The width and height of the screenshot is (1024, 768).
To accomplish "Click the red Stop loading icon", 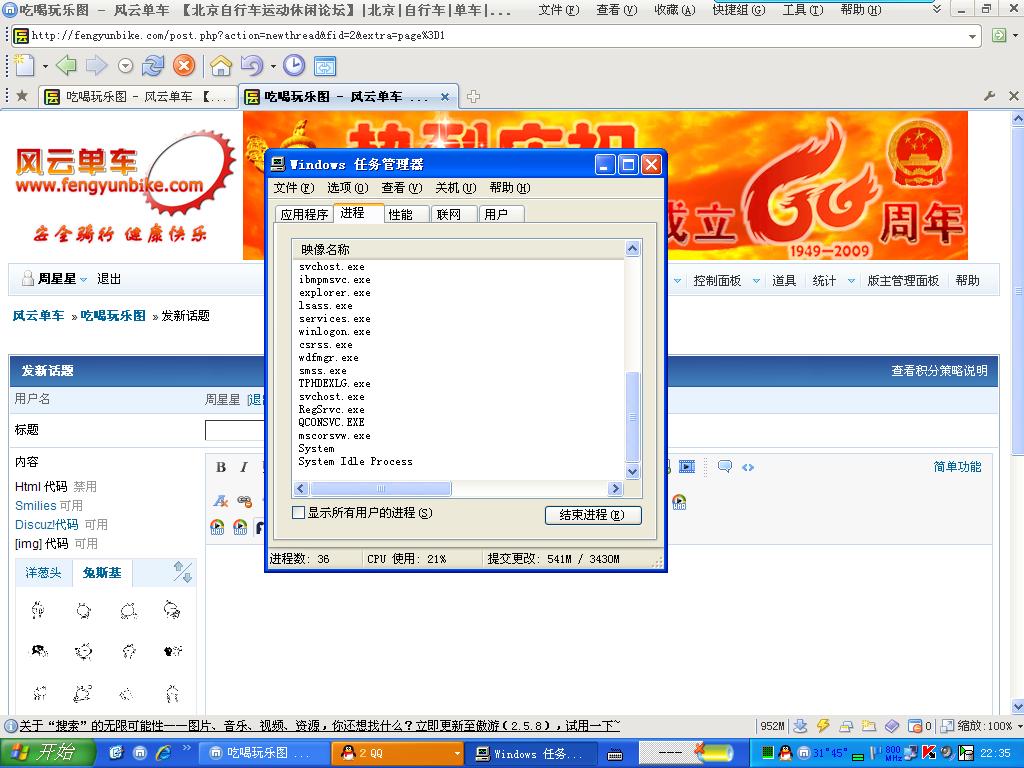I will pyautogui.click(x=184, y=66).
